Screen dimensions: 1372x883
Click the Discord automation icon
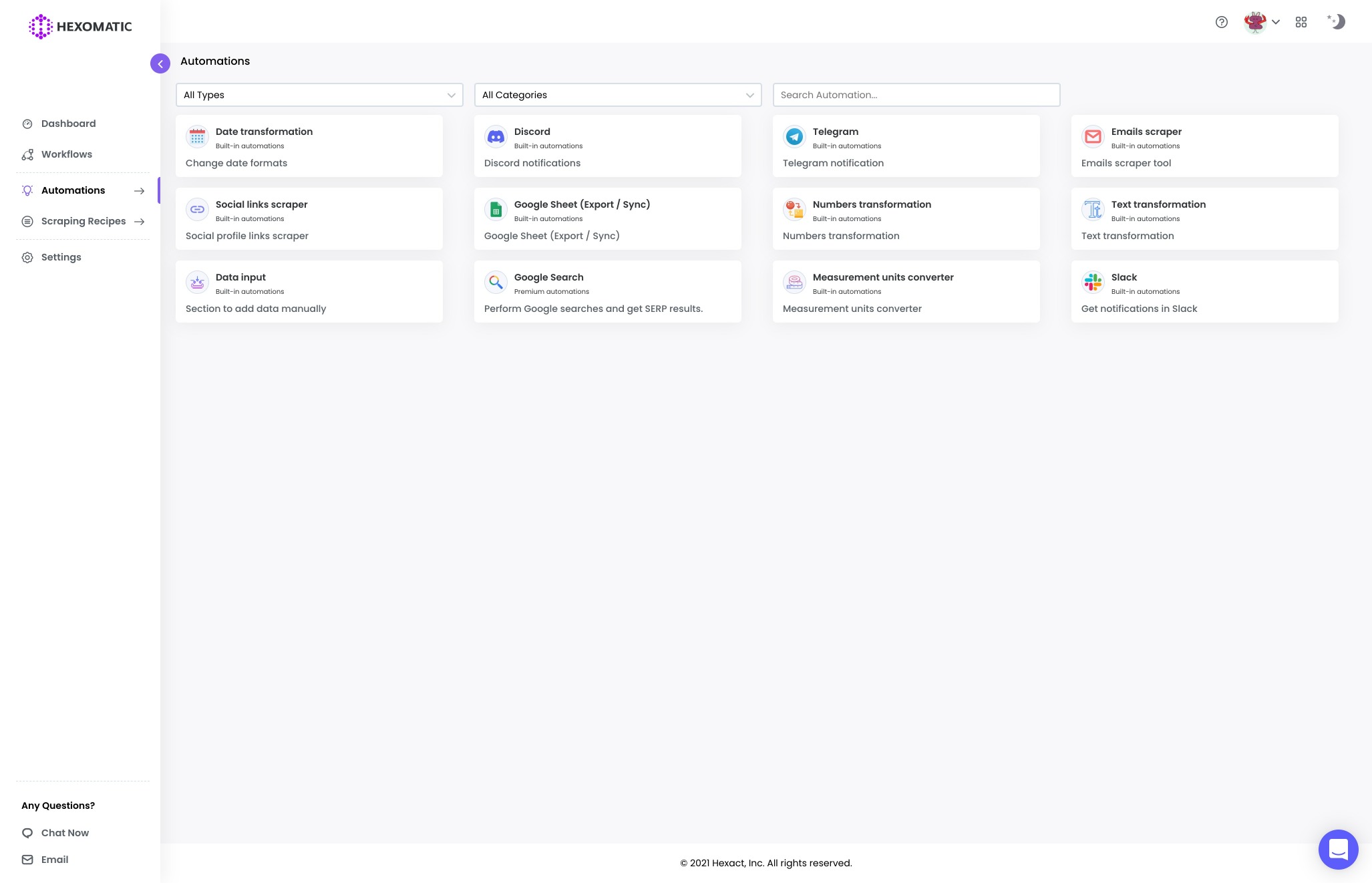(x=496, y=137)
